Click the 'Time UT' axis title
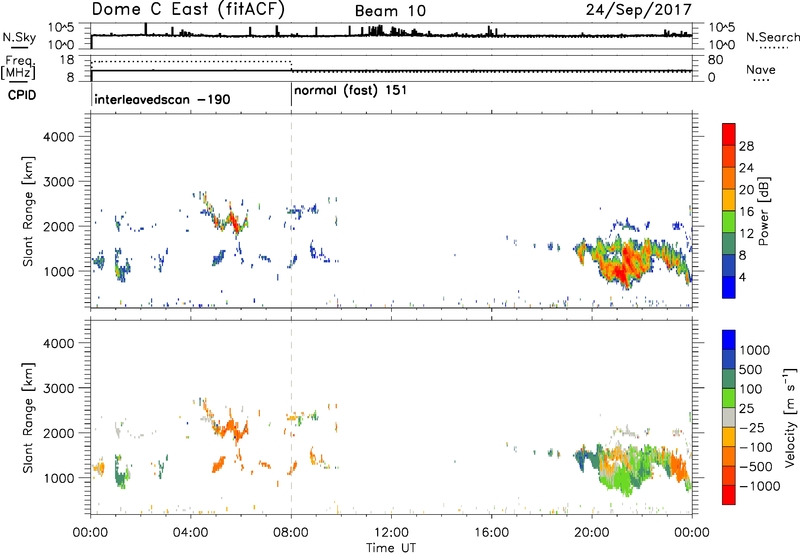The width and height of the screenshot is (800, 554). coord(391,548)
